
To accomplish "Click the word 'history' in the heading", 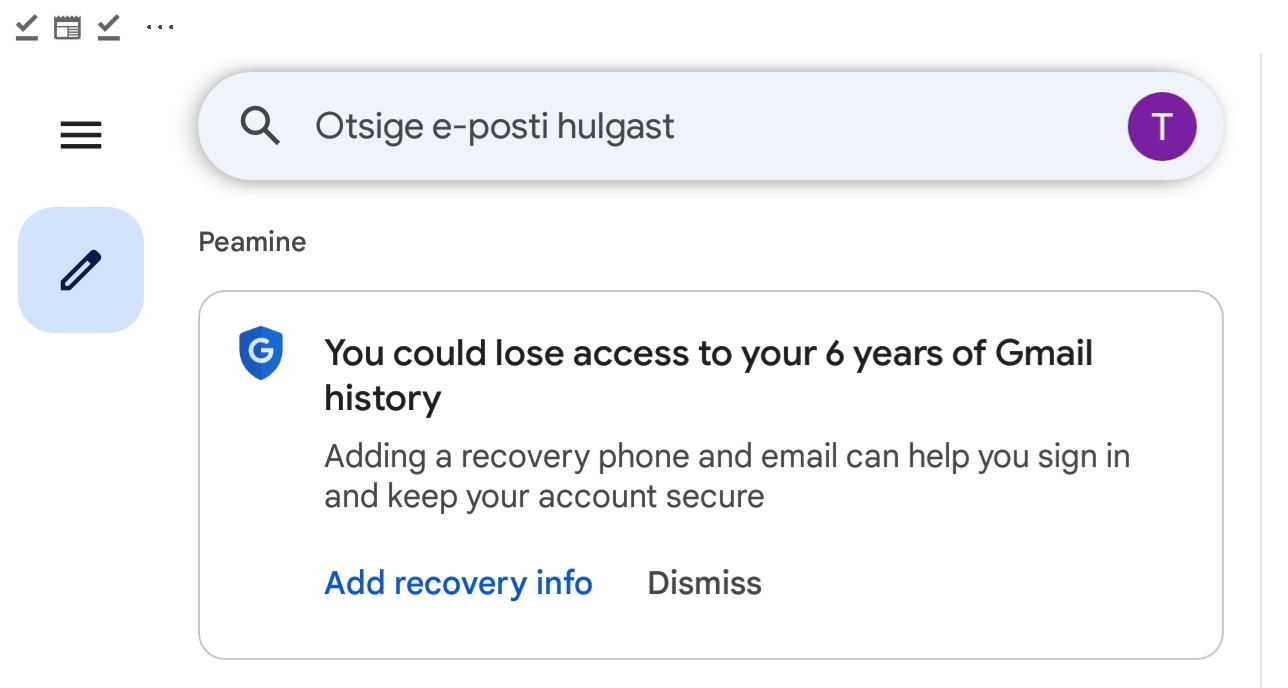I will coord(383,398).
